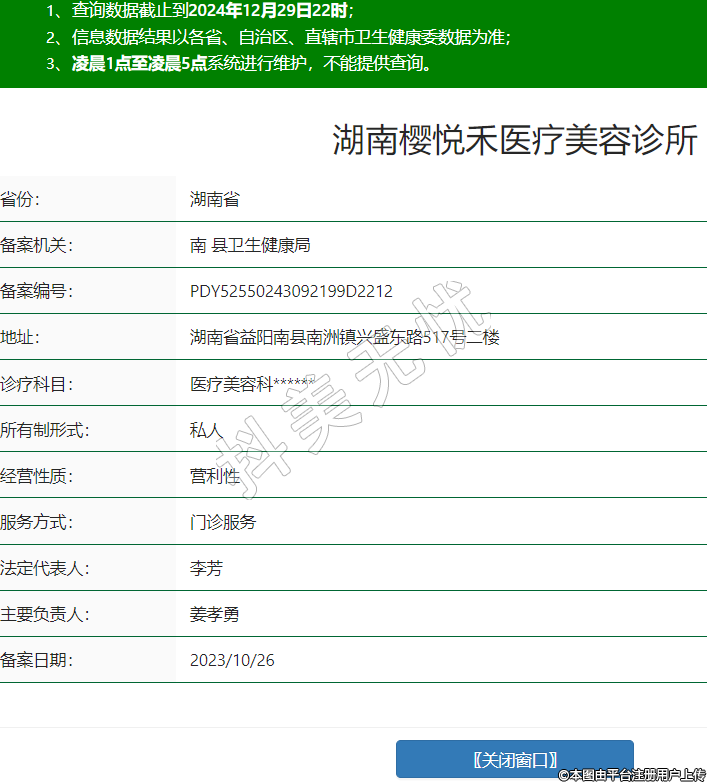This screenshot has height=782, width=707.
Task: Click the 经营性质 value 营利性
Action: tap(214, 476)
